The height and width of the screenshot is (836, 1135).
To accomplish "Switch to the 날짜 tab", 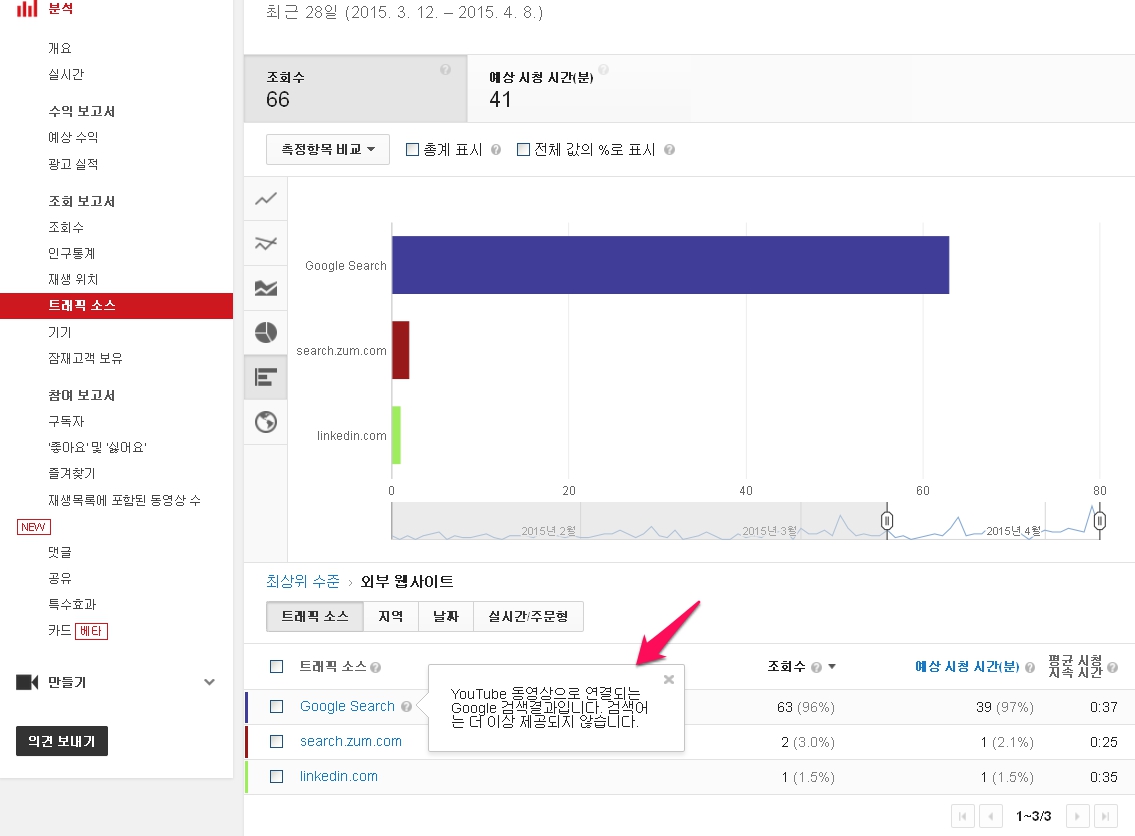I will coord(445,617).
